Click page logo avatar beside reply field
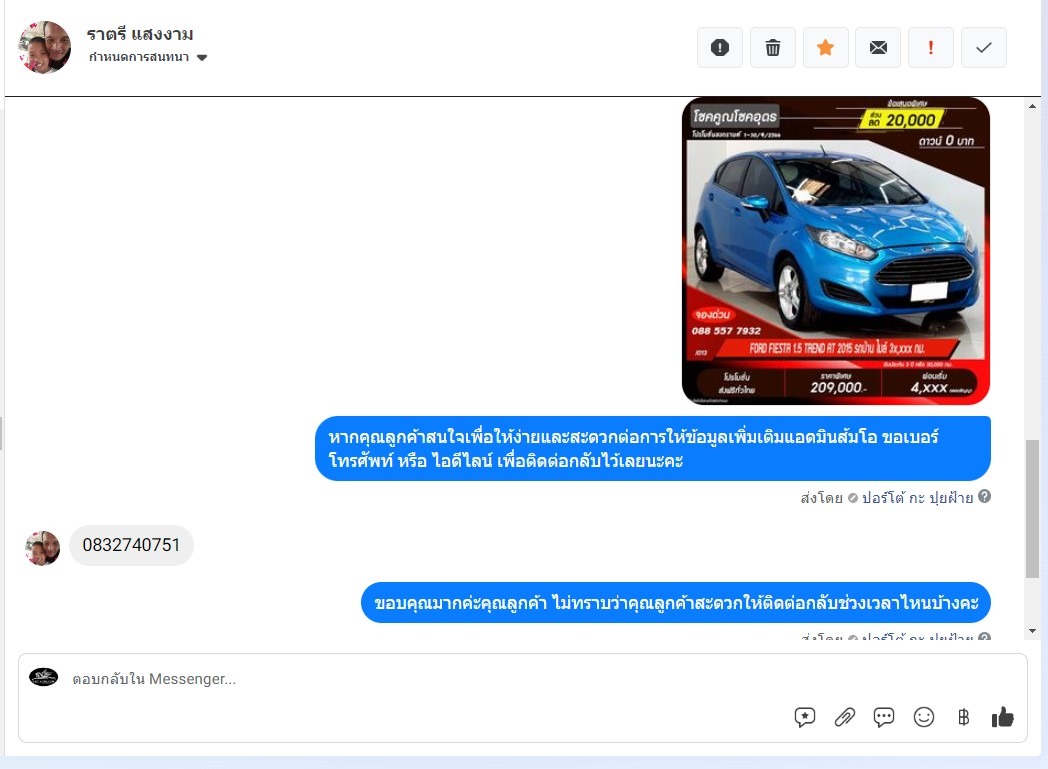1048x769 pixels. [43, 677]
